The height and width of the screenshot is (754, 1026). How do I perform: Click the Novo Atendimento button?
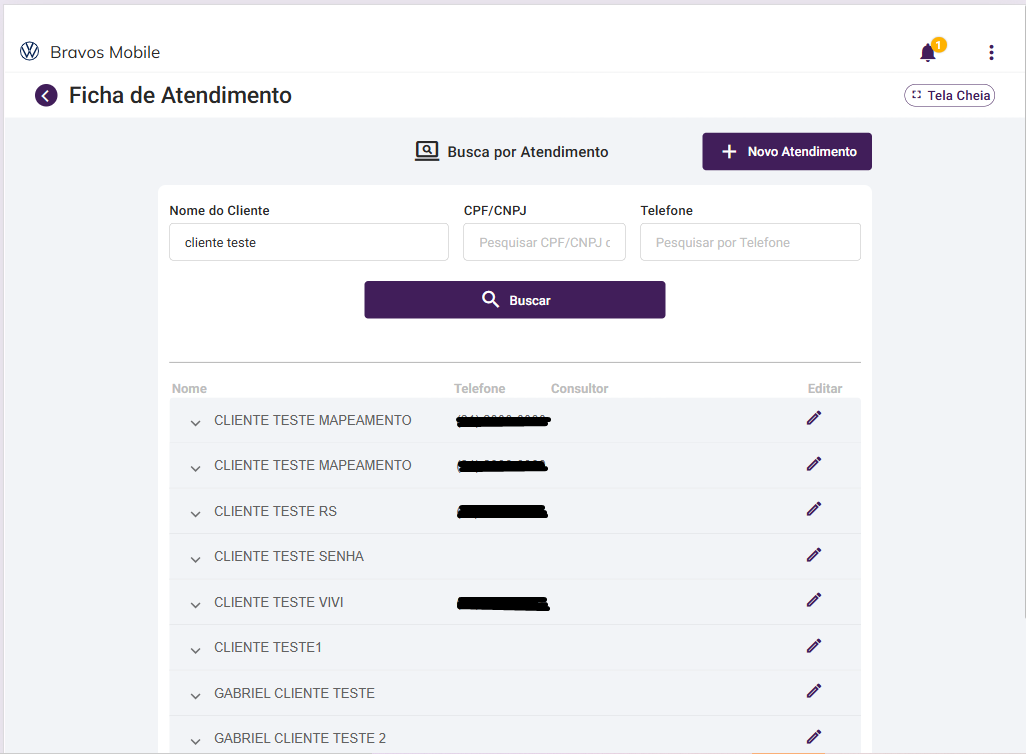[787, 152]
